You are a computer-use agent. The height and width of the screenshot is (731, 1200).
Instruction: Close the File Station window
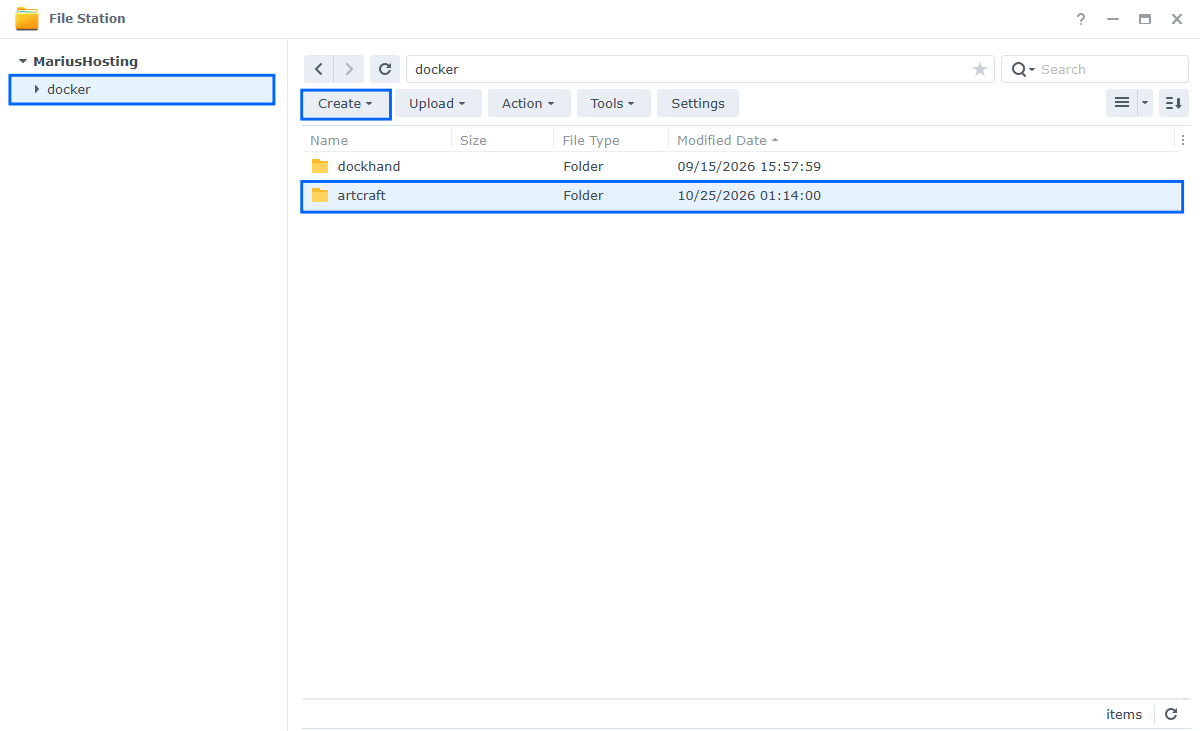[x=1177, y=19]
